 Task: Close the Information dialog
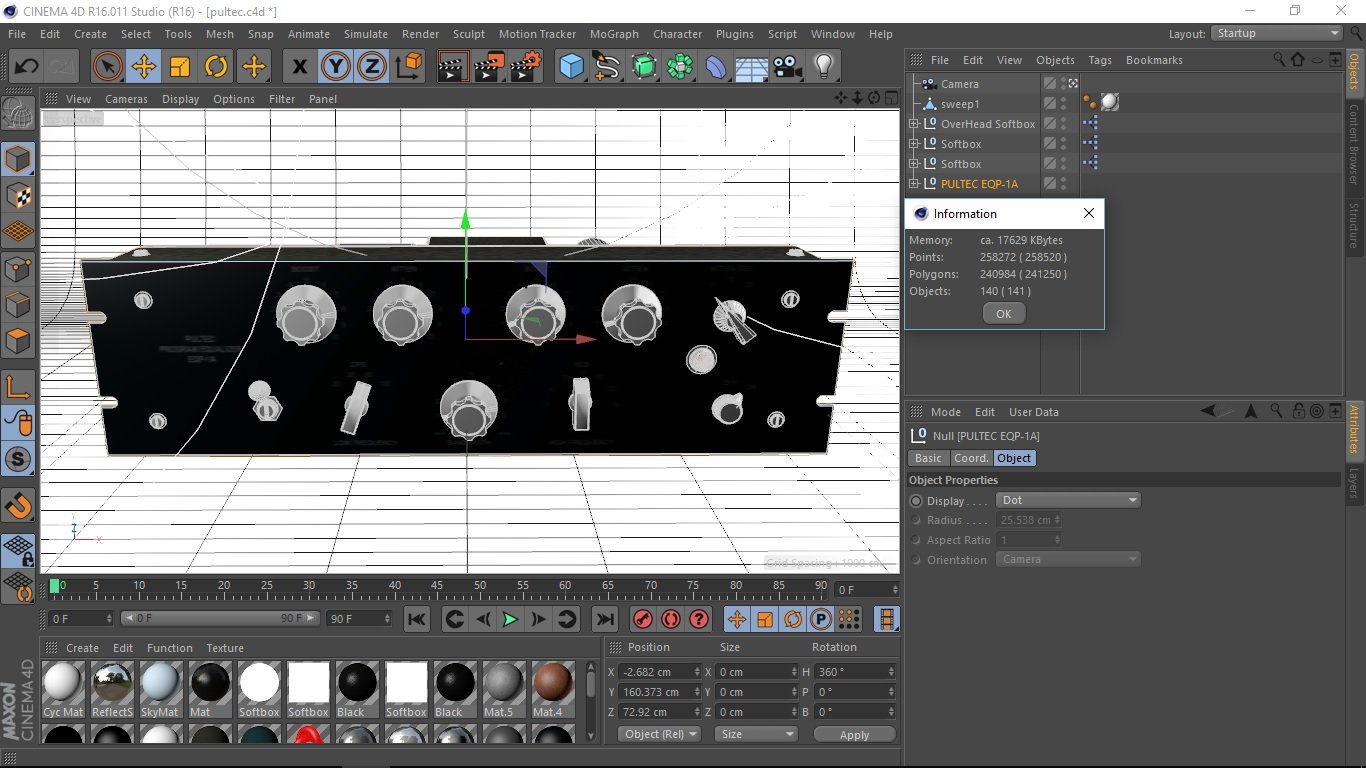coord(1089,213)
